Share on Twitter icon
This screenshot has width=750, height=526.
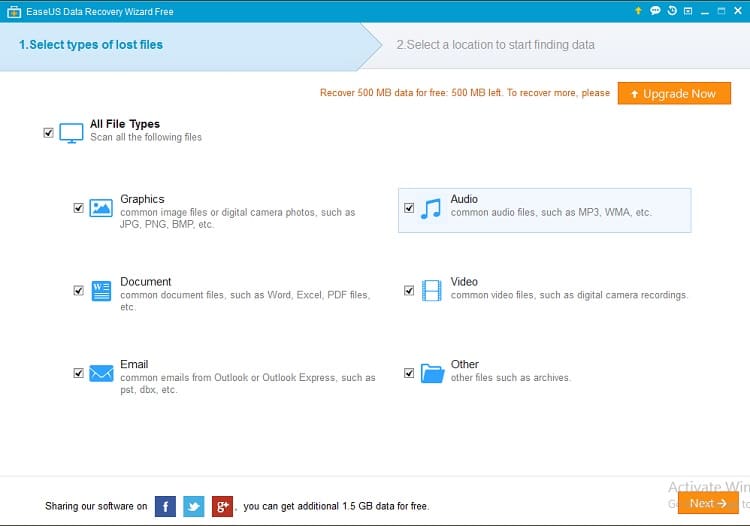click(x=194, y=506)
